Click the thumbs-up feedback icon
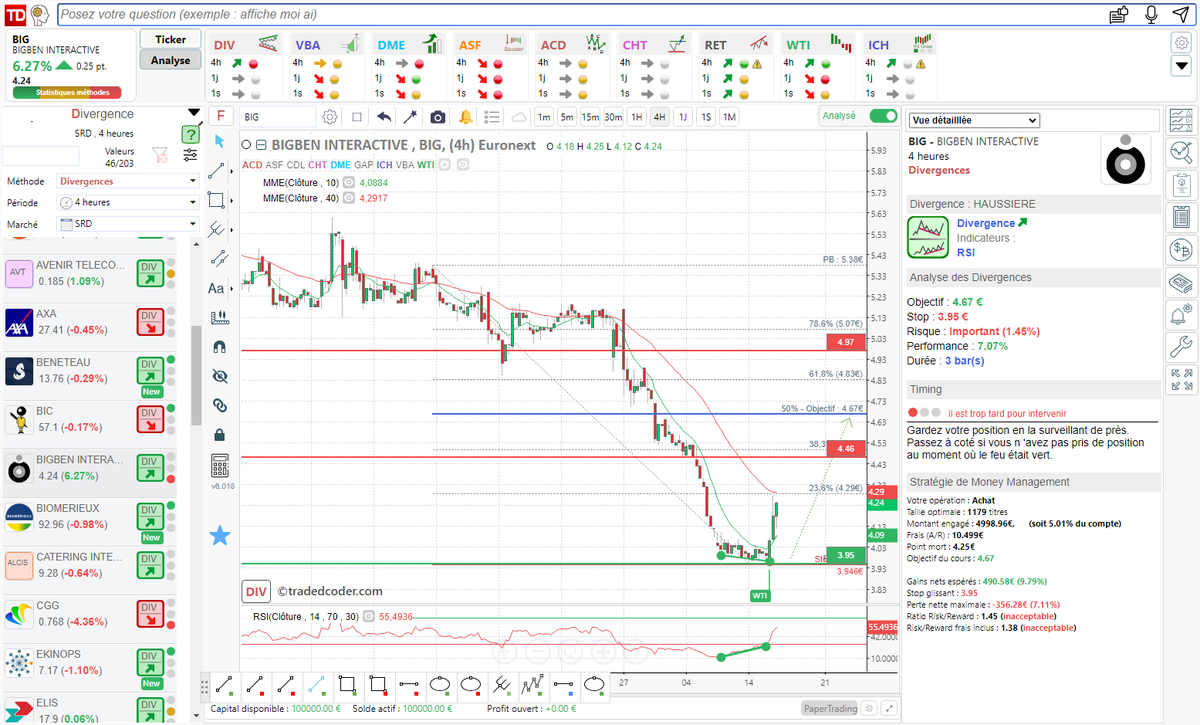Screen dimensions: 1200x725 [x=1120, y=14]
